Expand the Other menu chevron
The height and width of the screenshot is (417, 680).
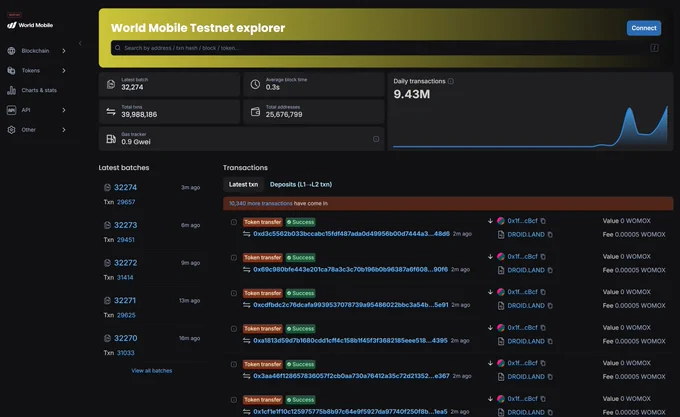click(x=64, y=130)
